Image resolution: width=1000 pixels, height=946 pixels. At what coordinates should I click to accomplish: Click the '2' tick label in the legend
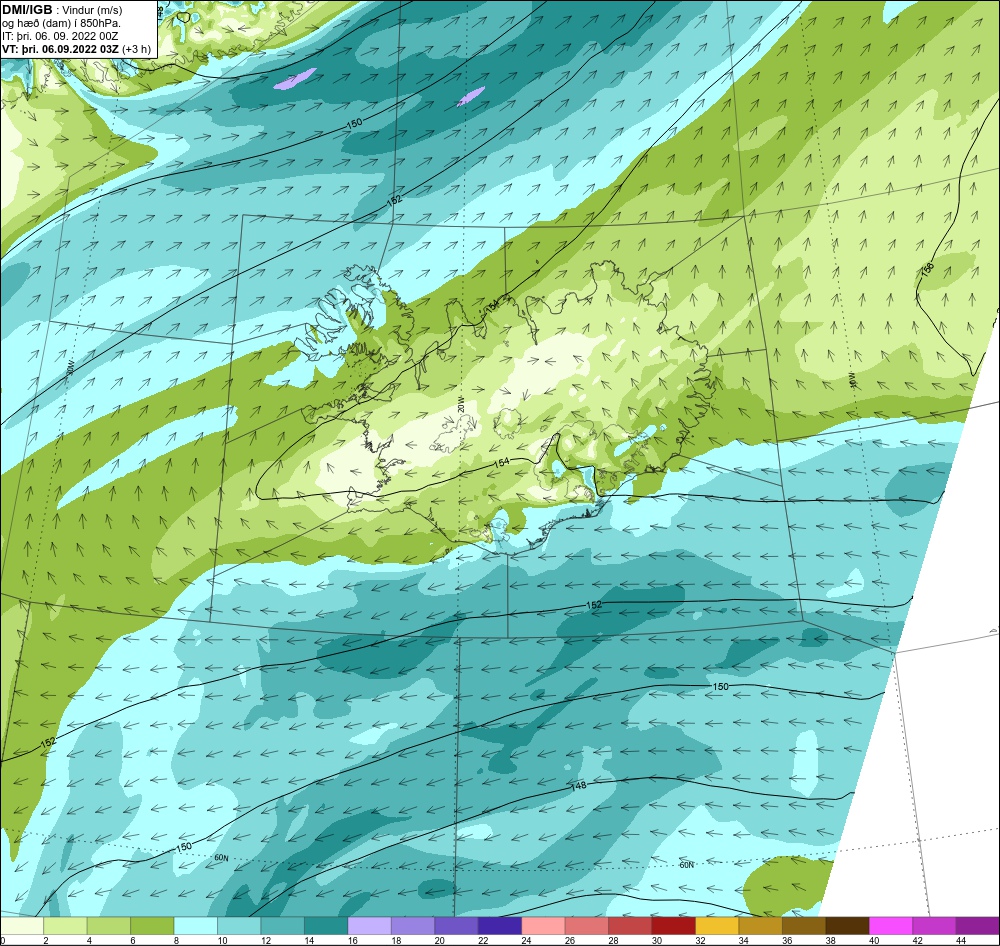[46, 940]
